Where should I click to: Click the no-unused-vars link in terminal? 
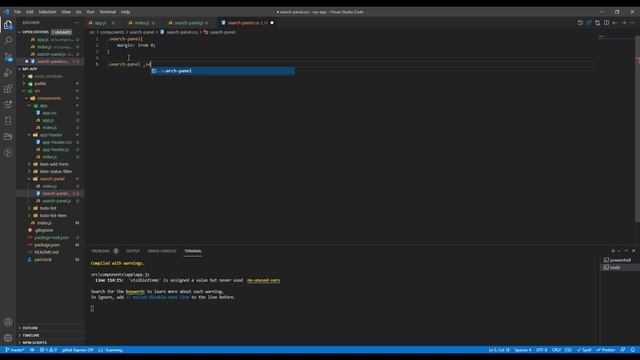[263, 280]
